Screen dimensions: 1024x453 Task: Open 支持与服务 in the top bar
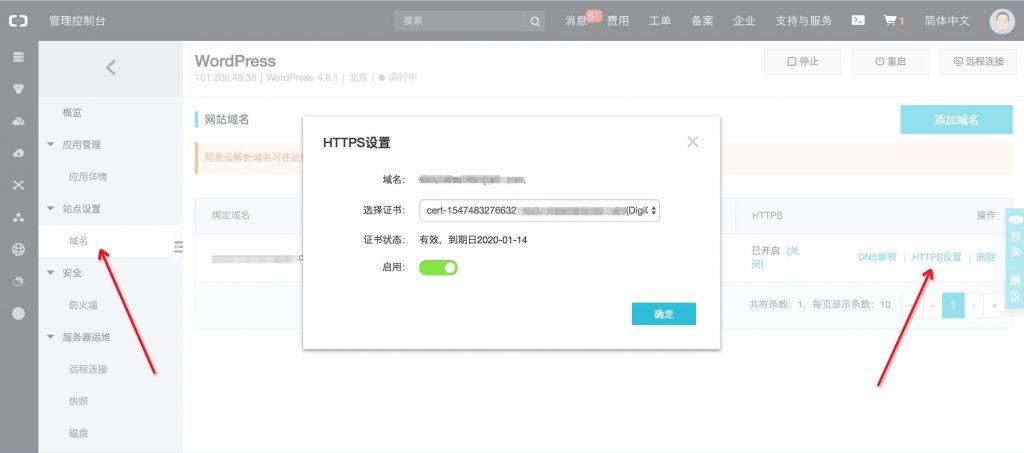[x=804, y=21]
